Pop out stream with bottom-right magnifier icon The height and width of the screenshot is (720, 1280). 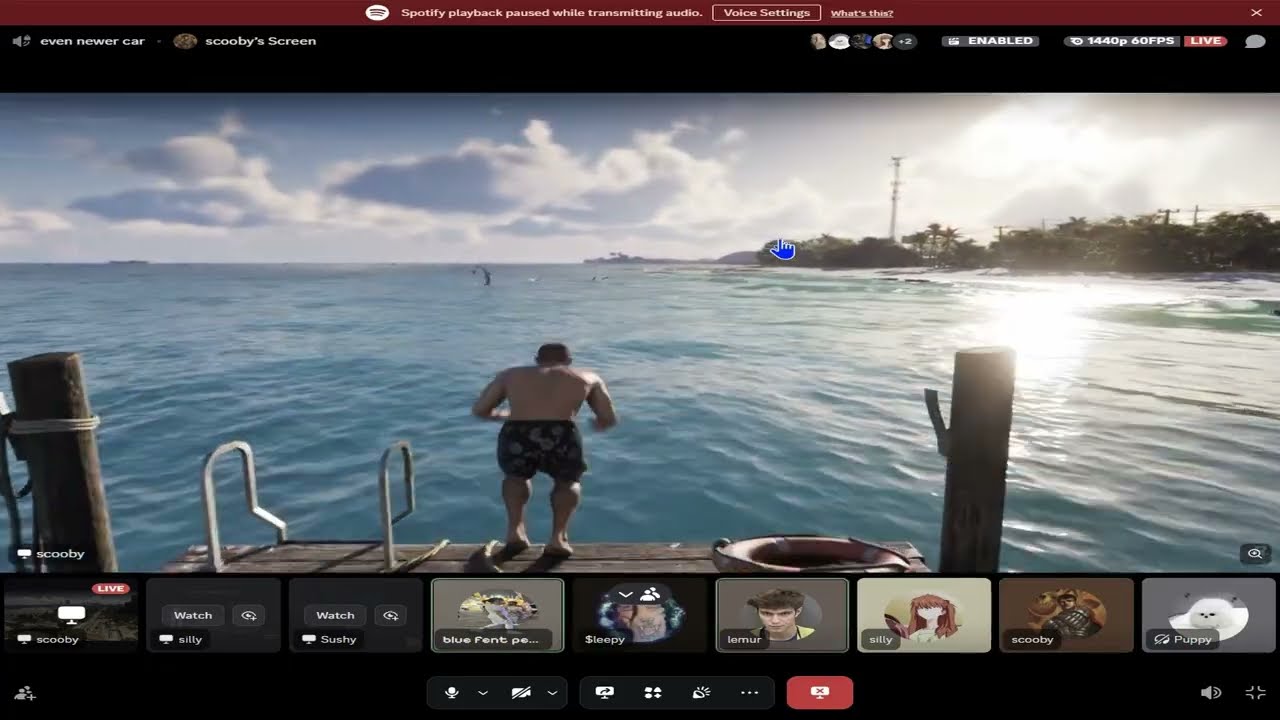pyautogui.click(x=1255, y=553)
